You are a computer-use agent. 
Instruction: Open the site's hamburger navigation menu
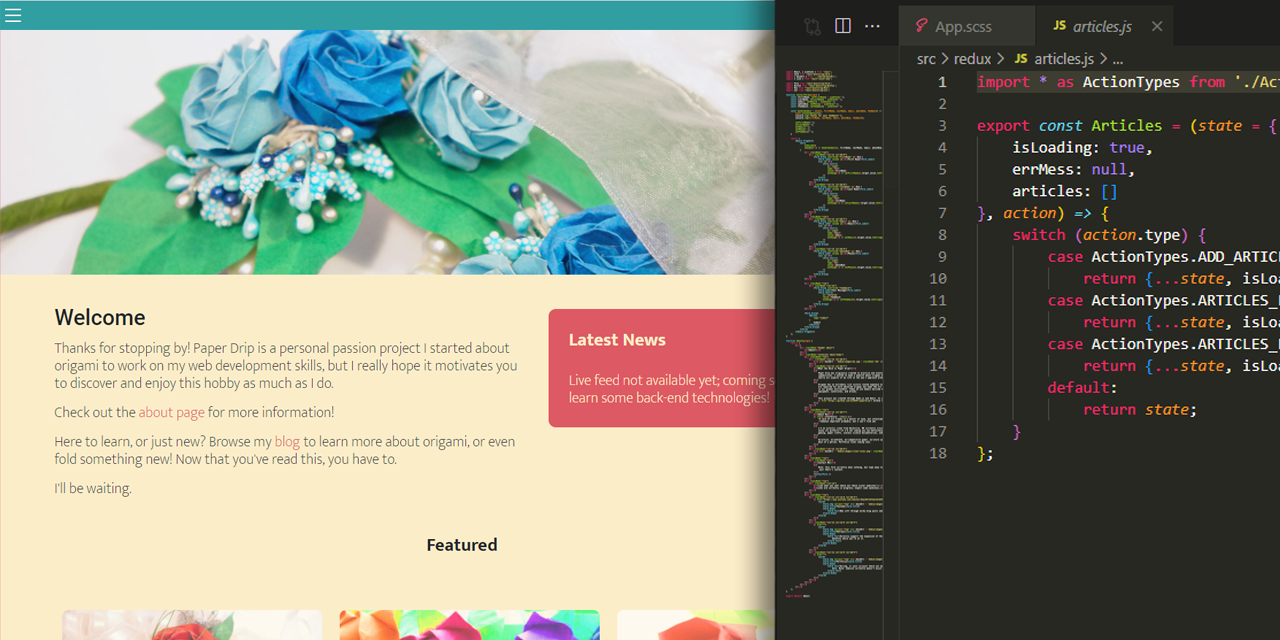[13, 15]
